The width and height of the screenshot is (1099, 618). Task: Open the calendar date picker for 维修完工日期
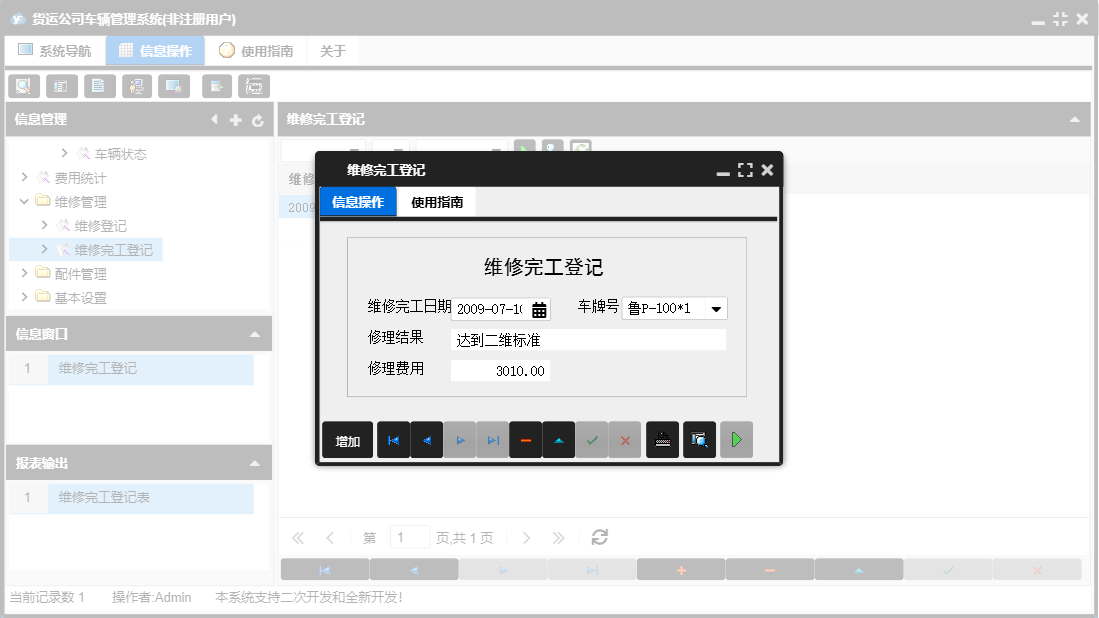(539, 309)
